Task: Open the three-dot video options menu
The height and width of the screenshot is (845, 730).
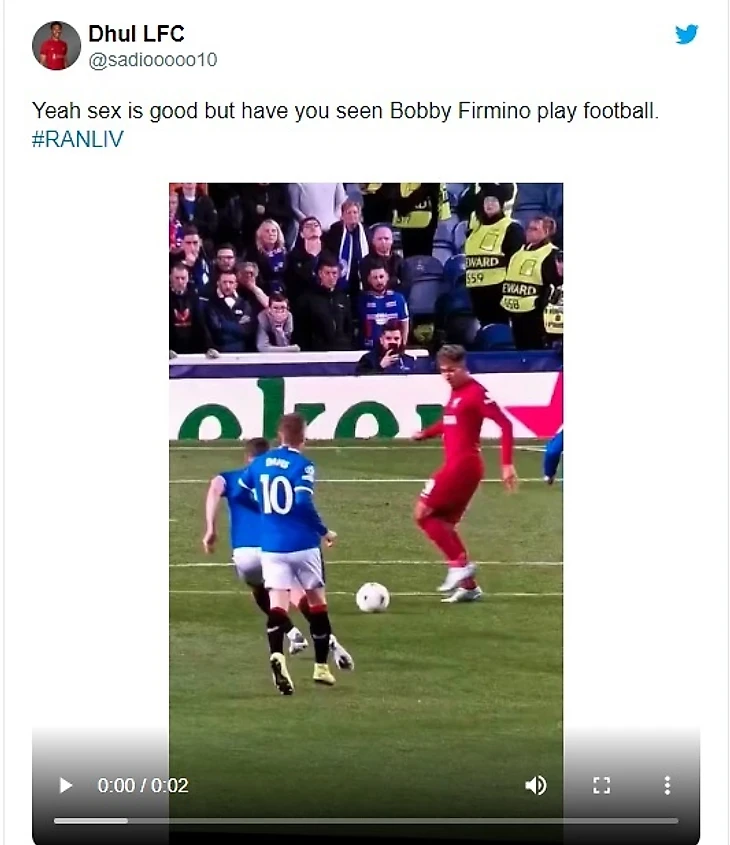Action: pos(667,785)
